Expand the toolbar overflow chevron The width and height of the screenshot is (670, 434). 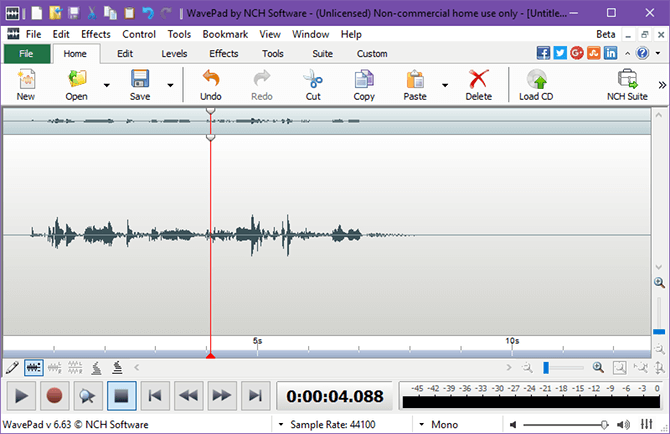click(662, 85)
